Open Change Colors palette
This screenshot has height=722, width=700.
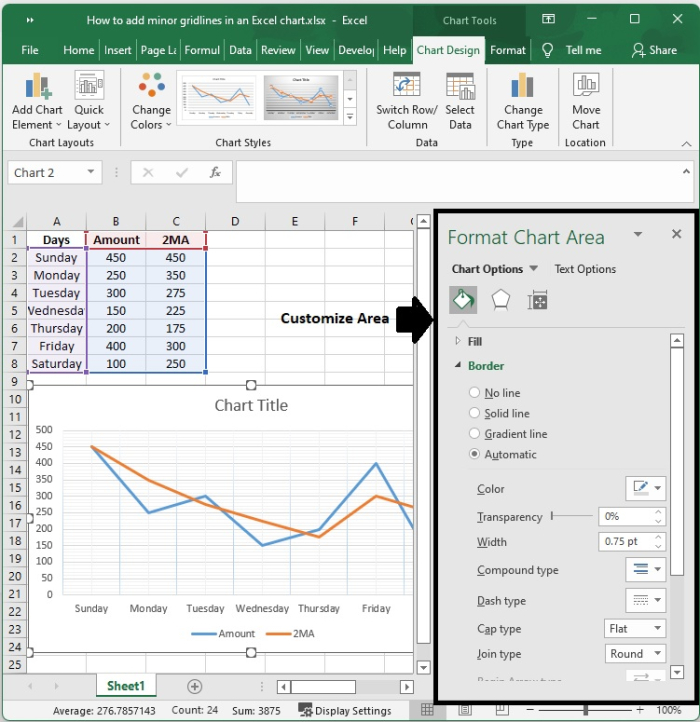151,102
